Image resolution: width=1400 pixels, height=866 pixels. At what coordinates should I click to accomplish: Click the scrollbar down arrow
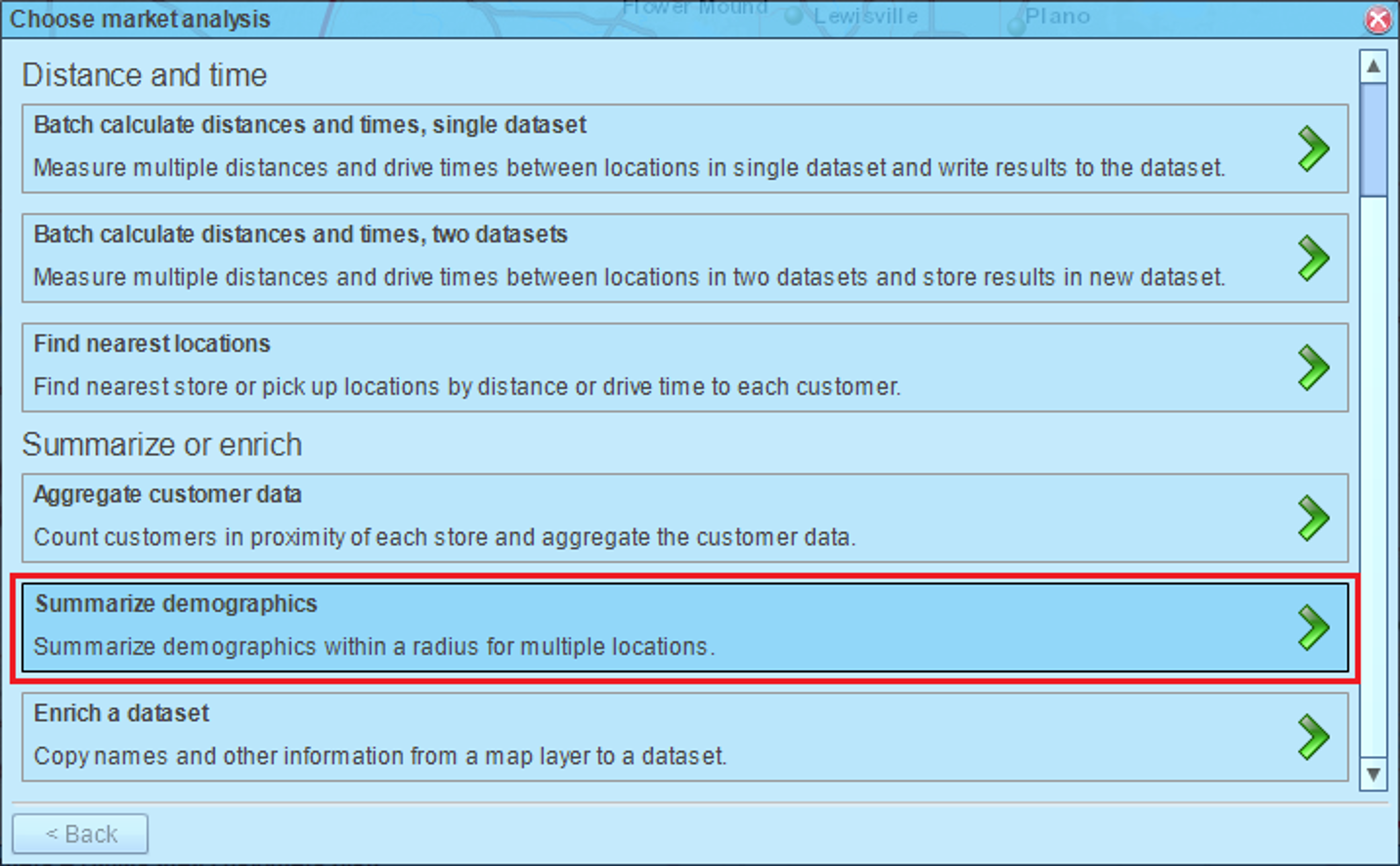click(1373, 774)
